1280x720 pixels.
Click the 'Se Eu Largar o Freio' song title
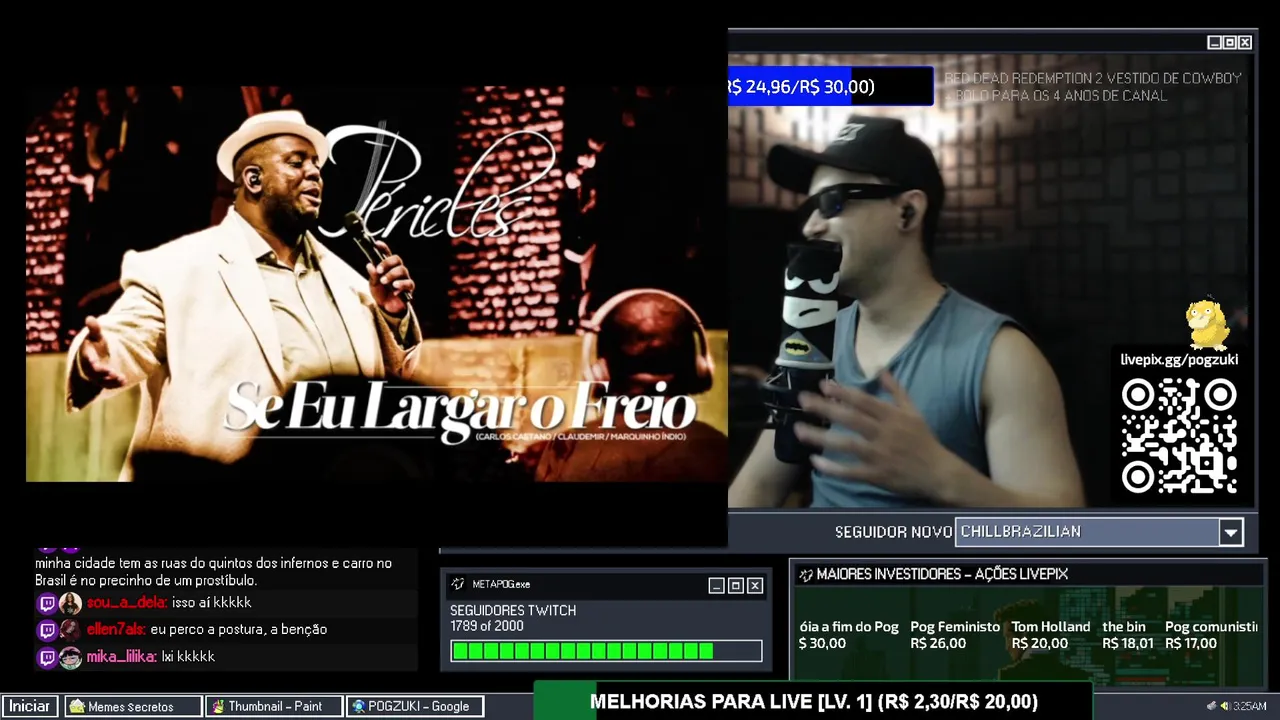tap(460, 408)
